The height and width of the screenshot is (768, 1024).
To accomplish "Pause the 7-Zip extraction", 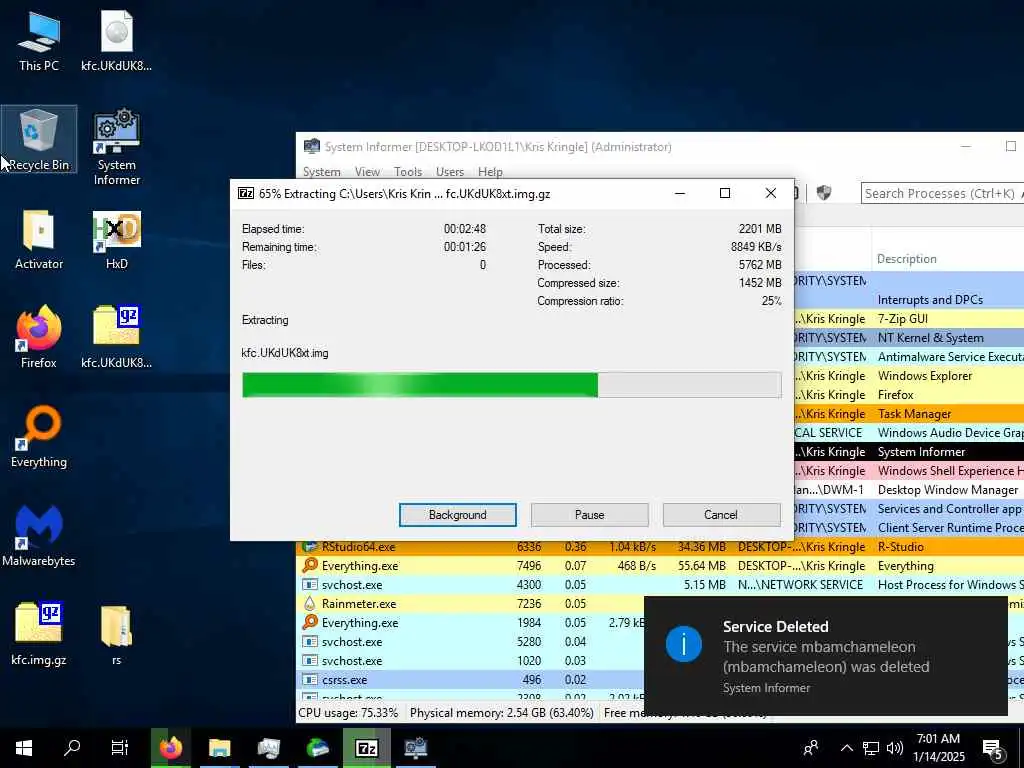I will 590,515.
